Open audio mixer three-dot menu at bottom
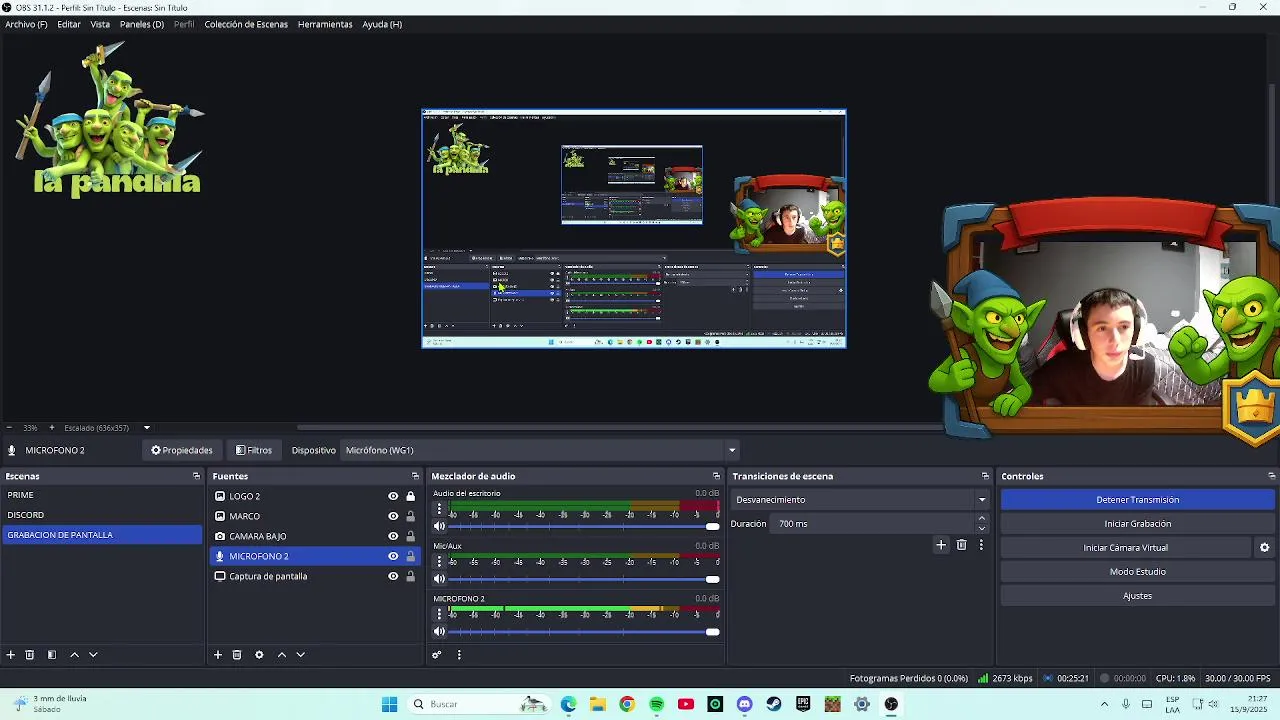This screenshot has height=720, width=1280. pos(459,655)
